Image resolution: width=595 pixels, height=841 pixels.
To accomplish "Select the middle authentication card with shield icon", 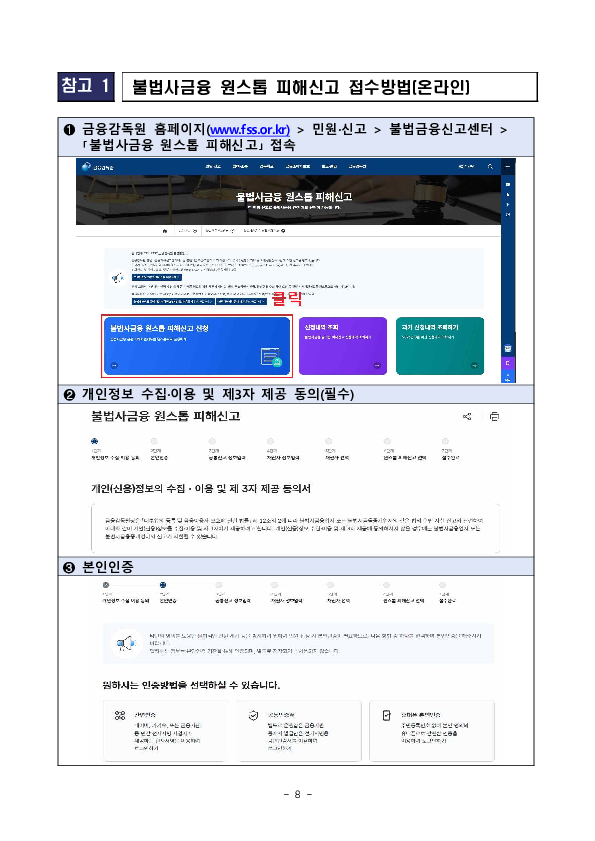I will point(298,731).
